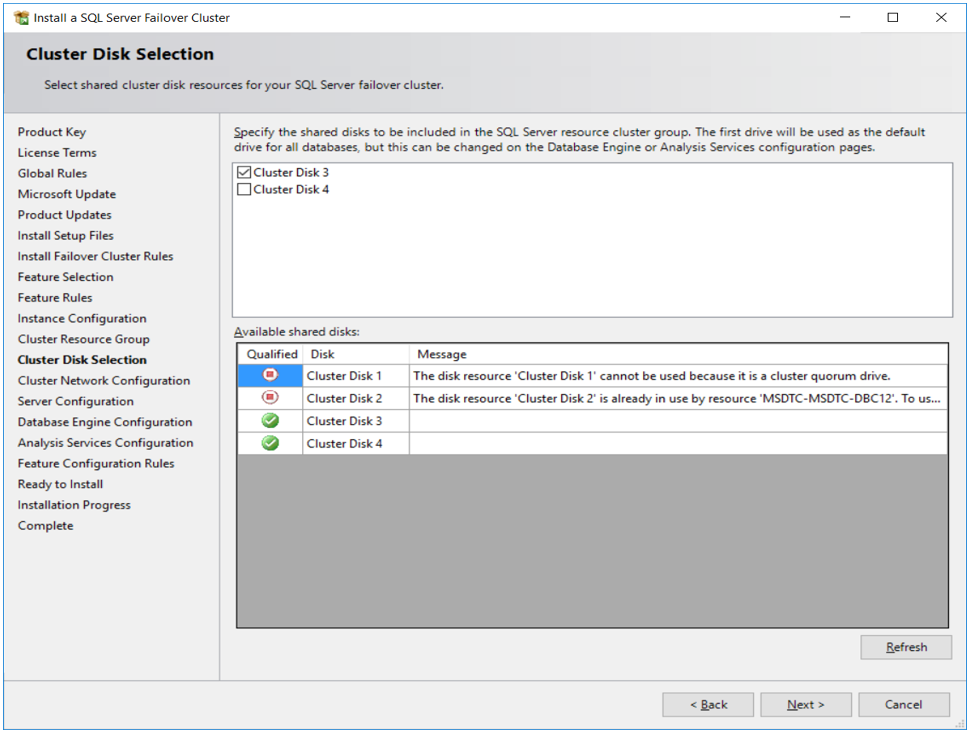971x733 pixels.
Task: Select the Cluster Disk 4 table cell
Action: tap(356, 443)
